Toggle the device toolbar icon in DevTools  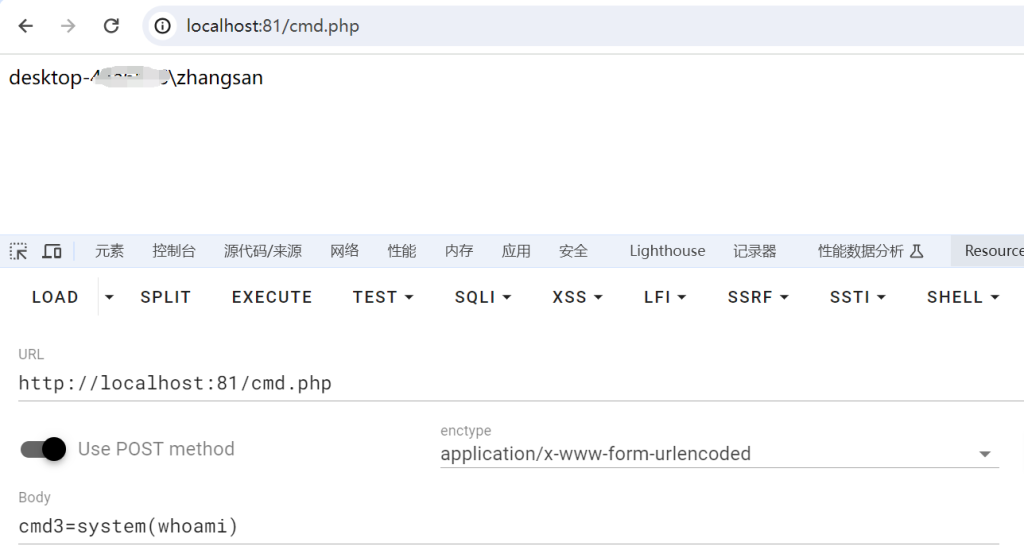click(x=52, y=251)
